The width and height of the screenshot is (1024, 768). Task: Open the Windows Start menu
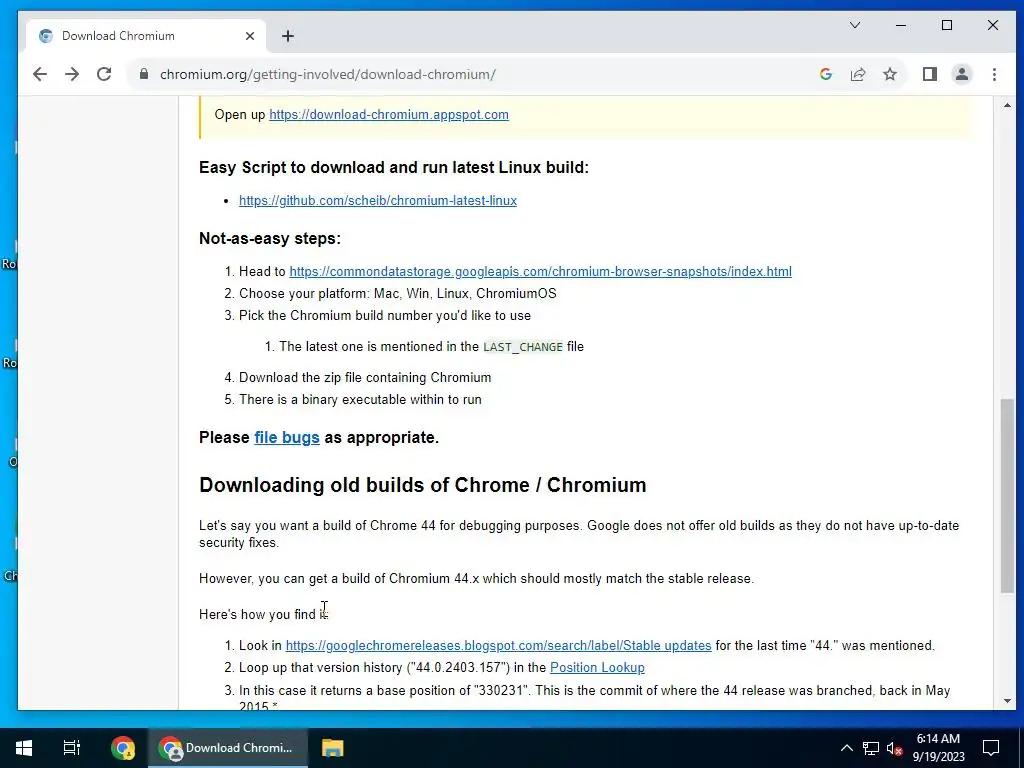click(24, 748)
